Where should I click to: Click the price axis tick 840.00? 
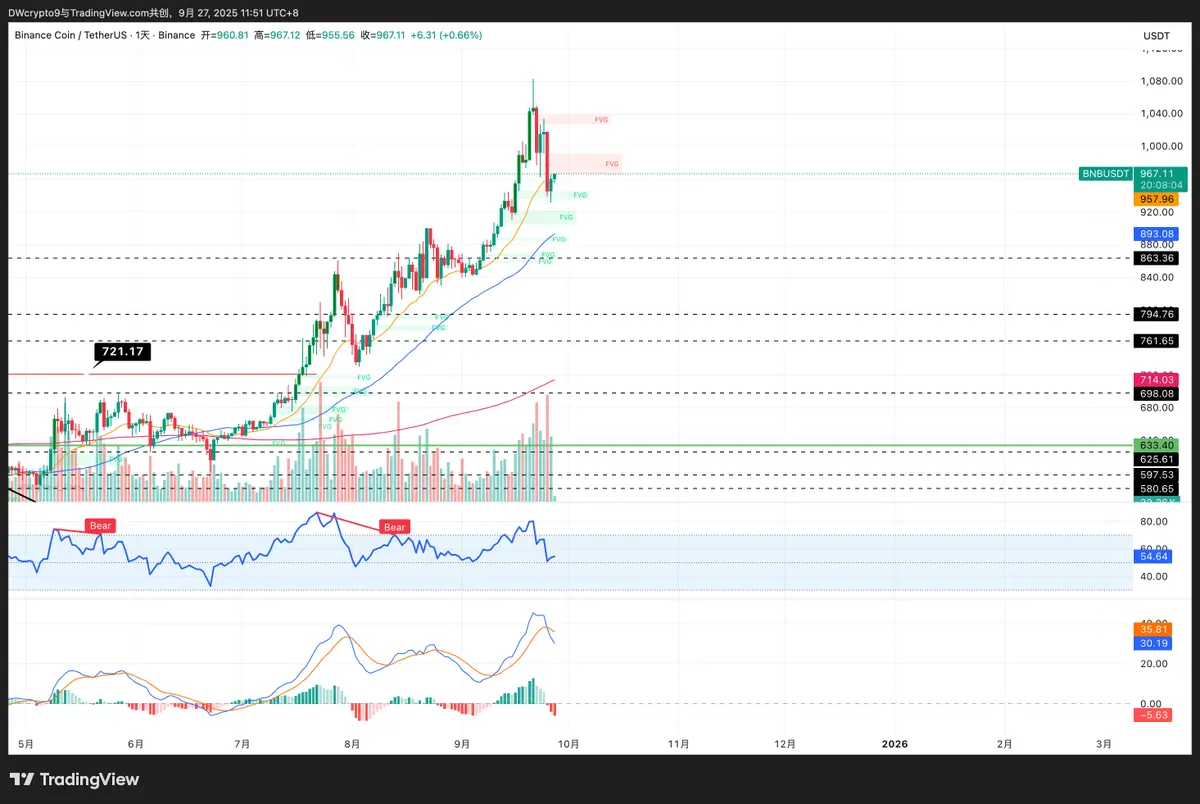1156,277
